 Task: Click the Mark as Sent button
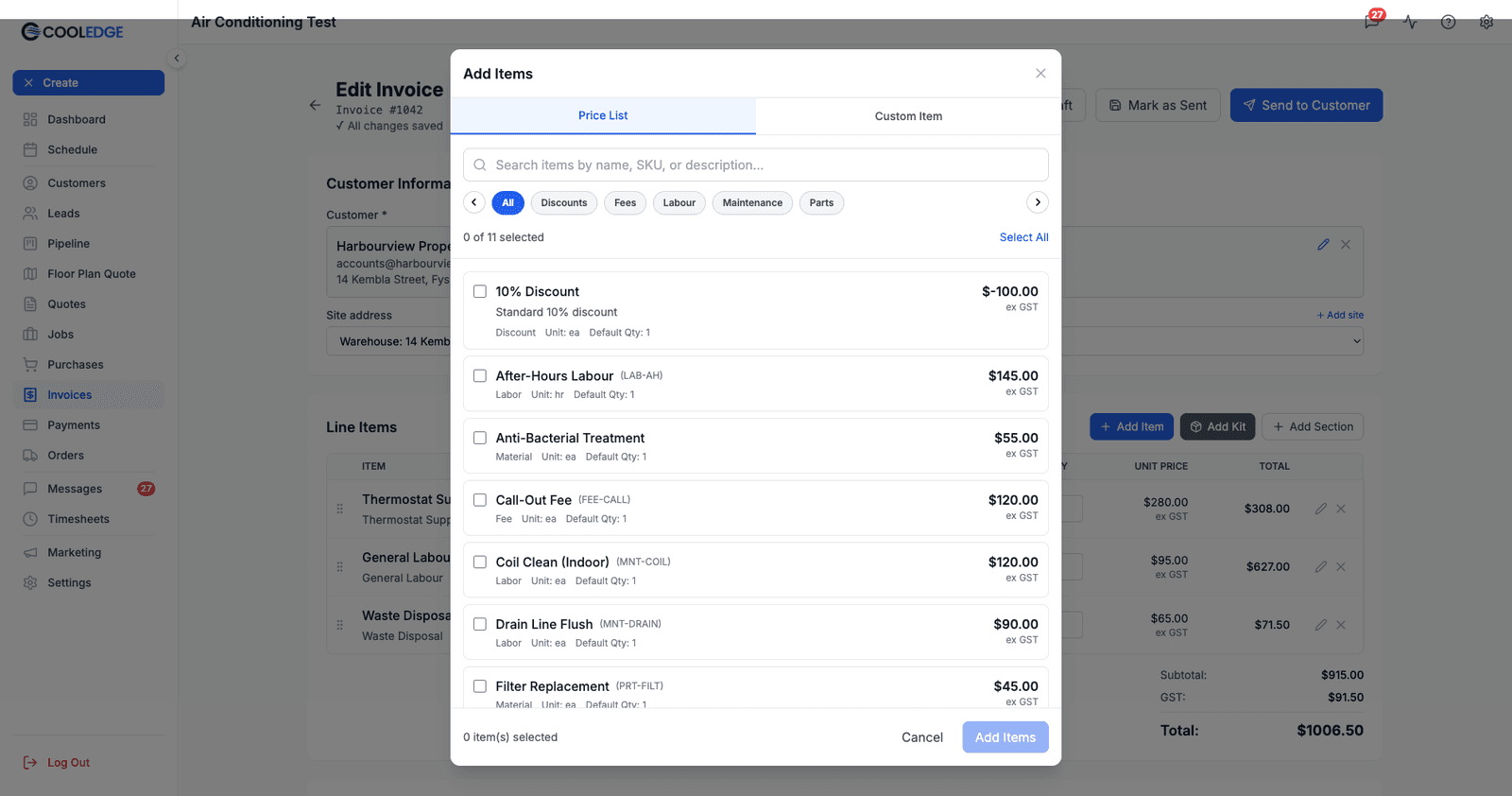pos(1158,105)
